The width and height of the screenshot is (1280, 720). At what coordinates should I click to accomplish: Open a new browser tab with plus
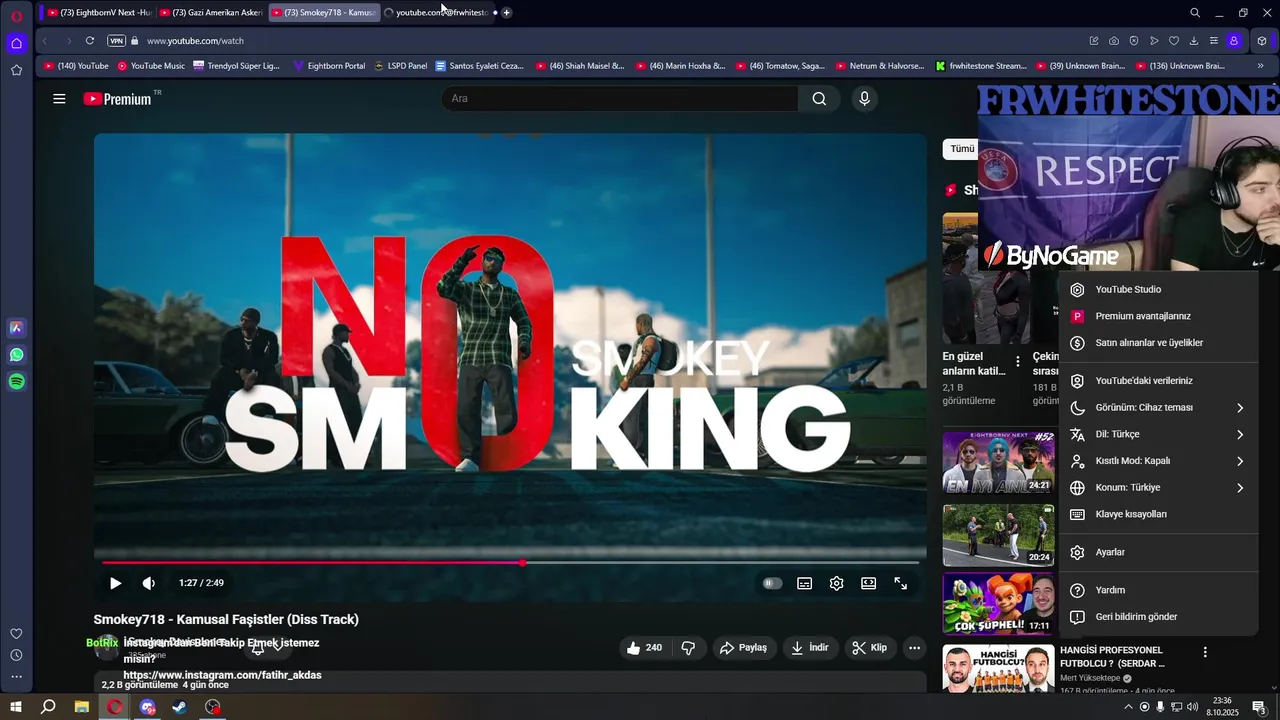pos(507,13)
